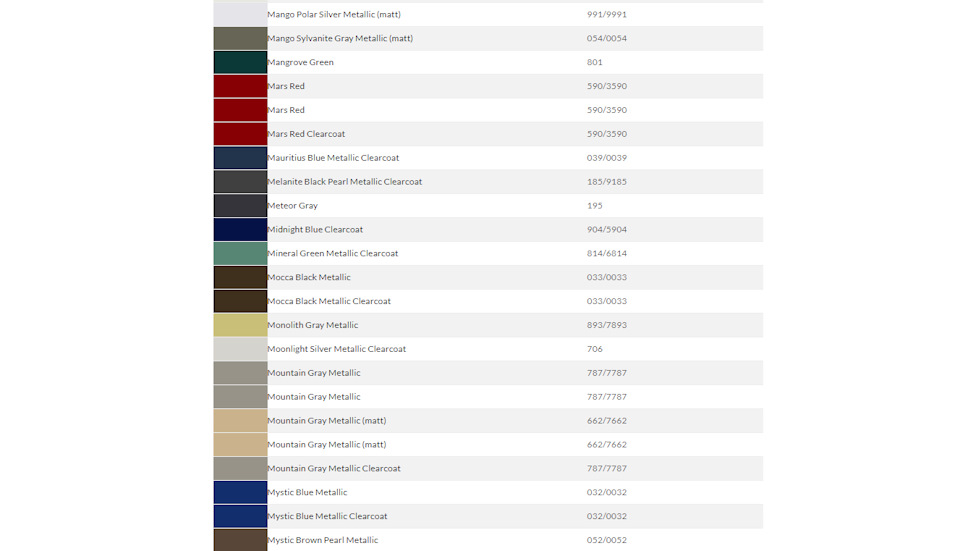The width and height of the screenshot is (960, 551).
Task: Choose the Mystic Blue Metallic Clearcoat swatch
Action: point(240,515)
